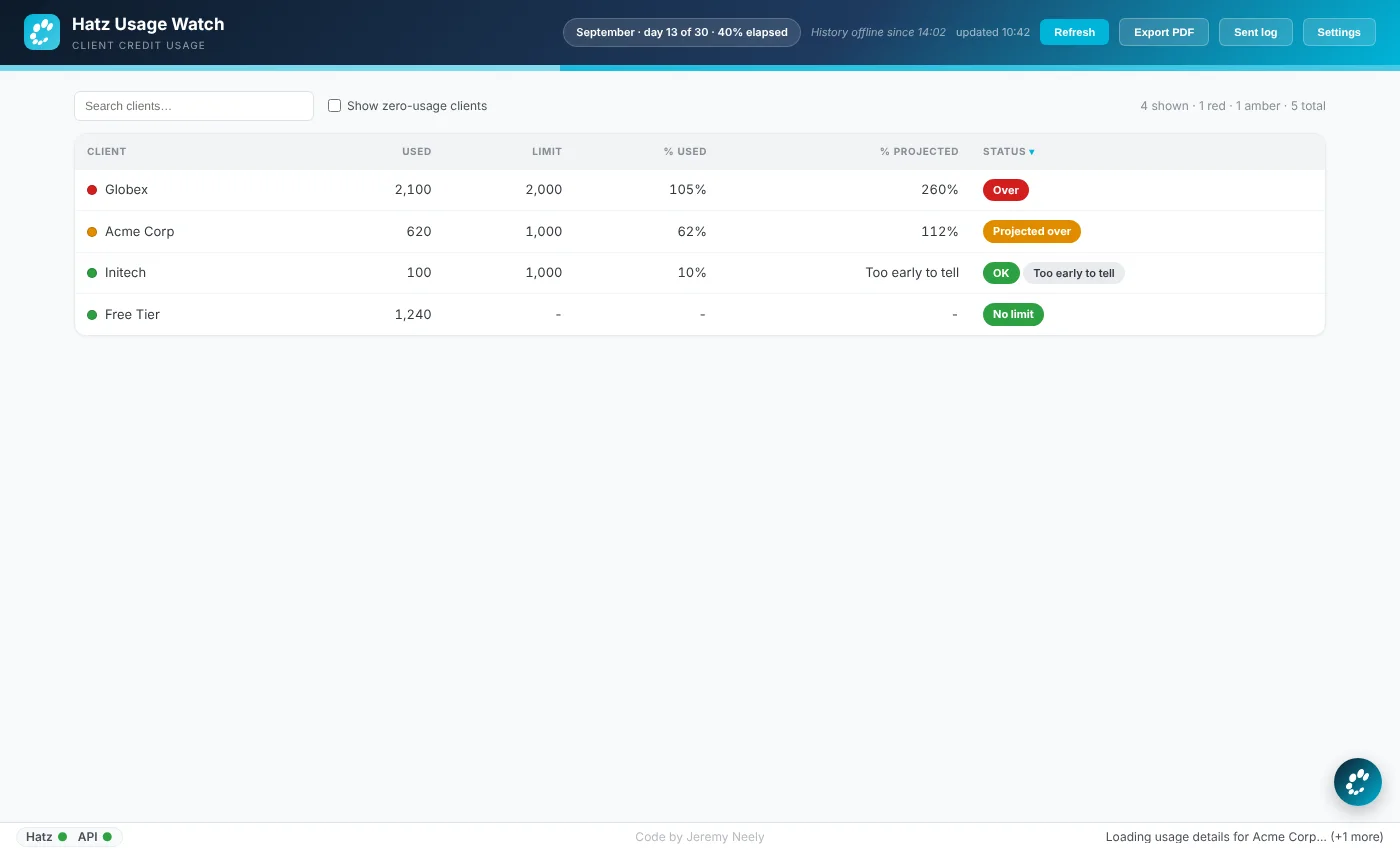The image size is (1400, 850).
Task: Click Free Tier used value 1,240
Action: tap(413, 315)
